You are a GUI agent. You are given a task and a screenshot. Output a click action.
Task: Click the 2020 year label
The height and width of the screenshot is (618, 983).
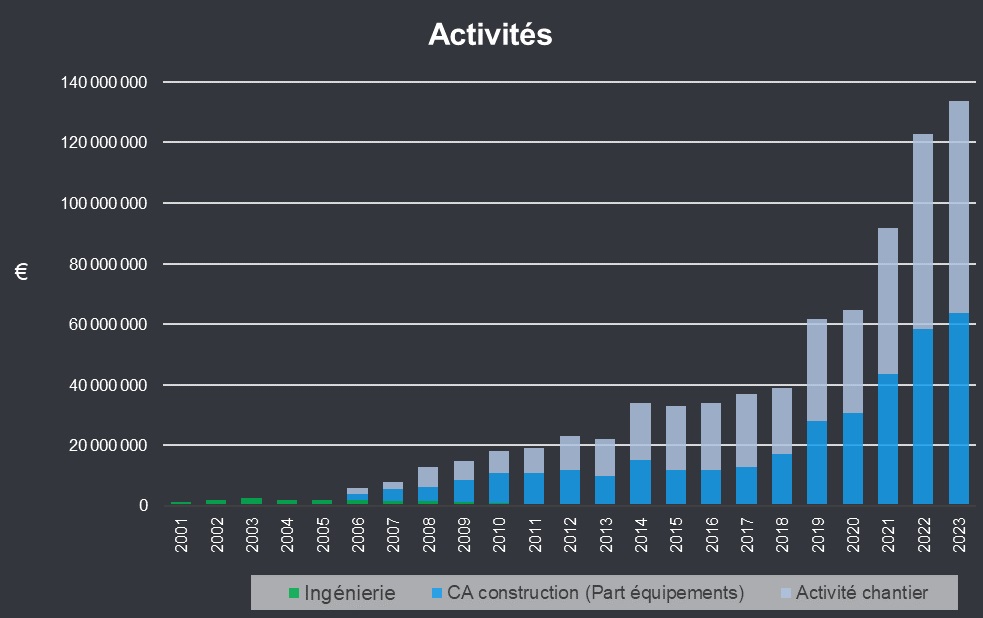[853, 535]
